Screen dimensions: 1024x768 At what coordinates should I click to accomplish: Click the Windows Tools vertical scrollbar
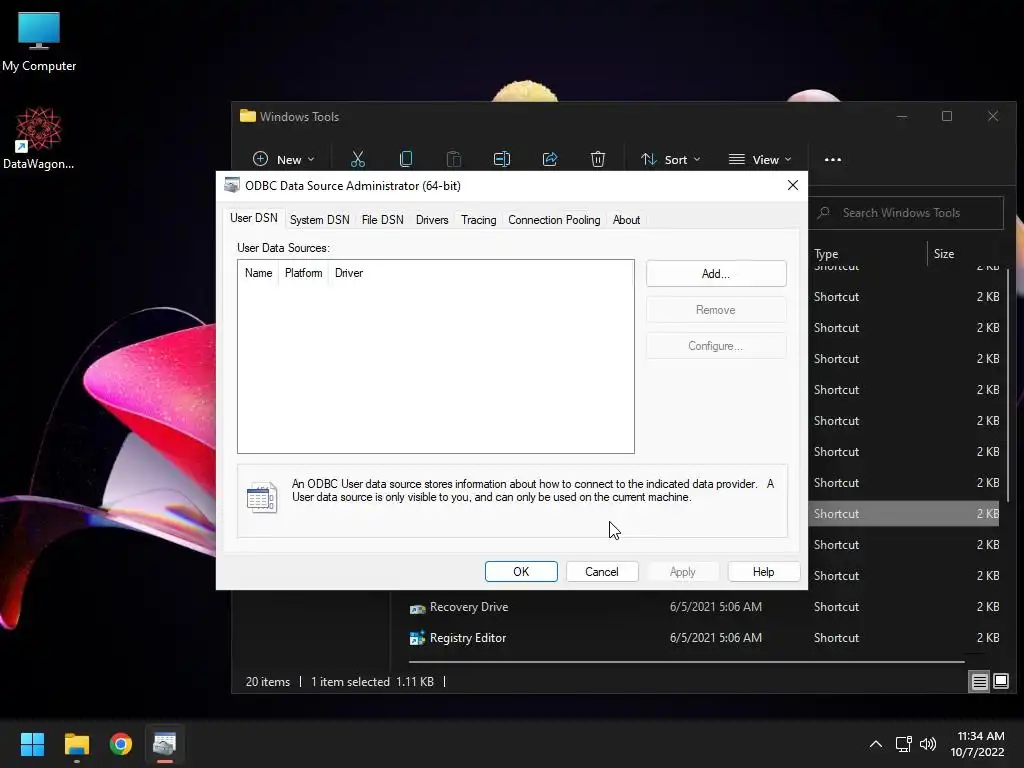[x=1008, y=385]
